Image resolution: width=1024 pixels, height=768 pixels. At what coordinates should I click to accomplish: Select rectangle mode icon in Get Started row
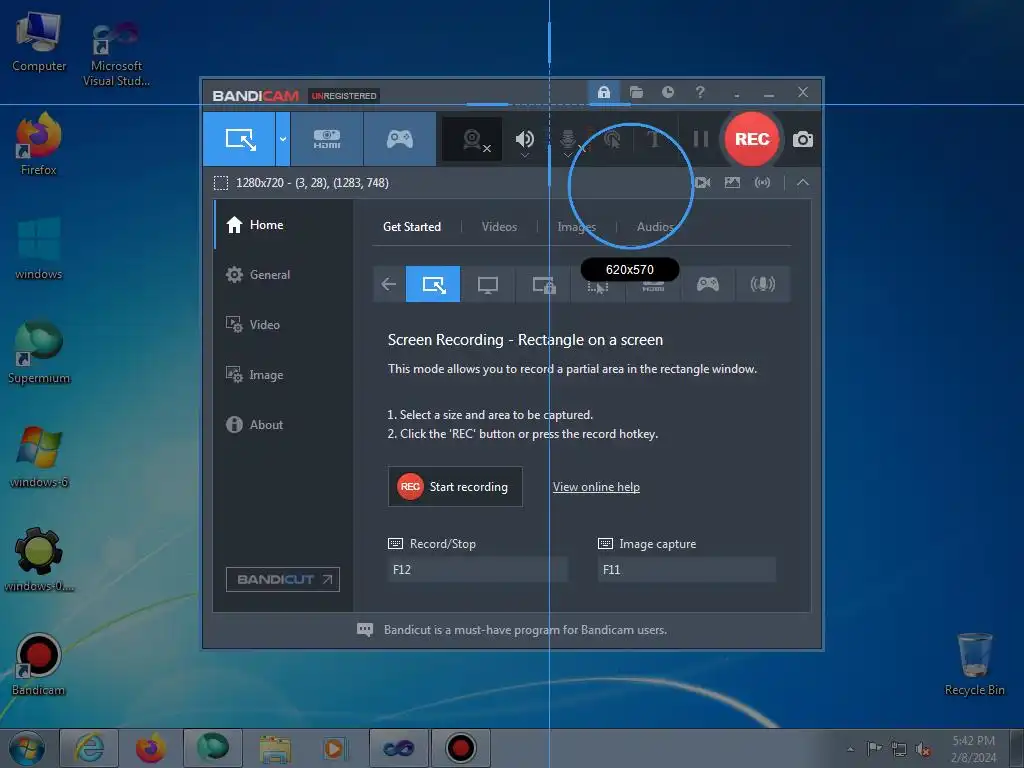point(433,284)
